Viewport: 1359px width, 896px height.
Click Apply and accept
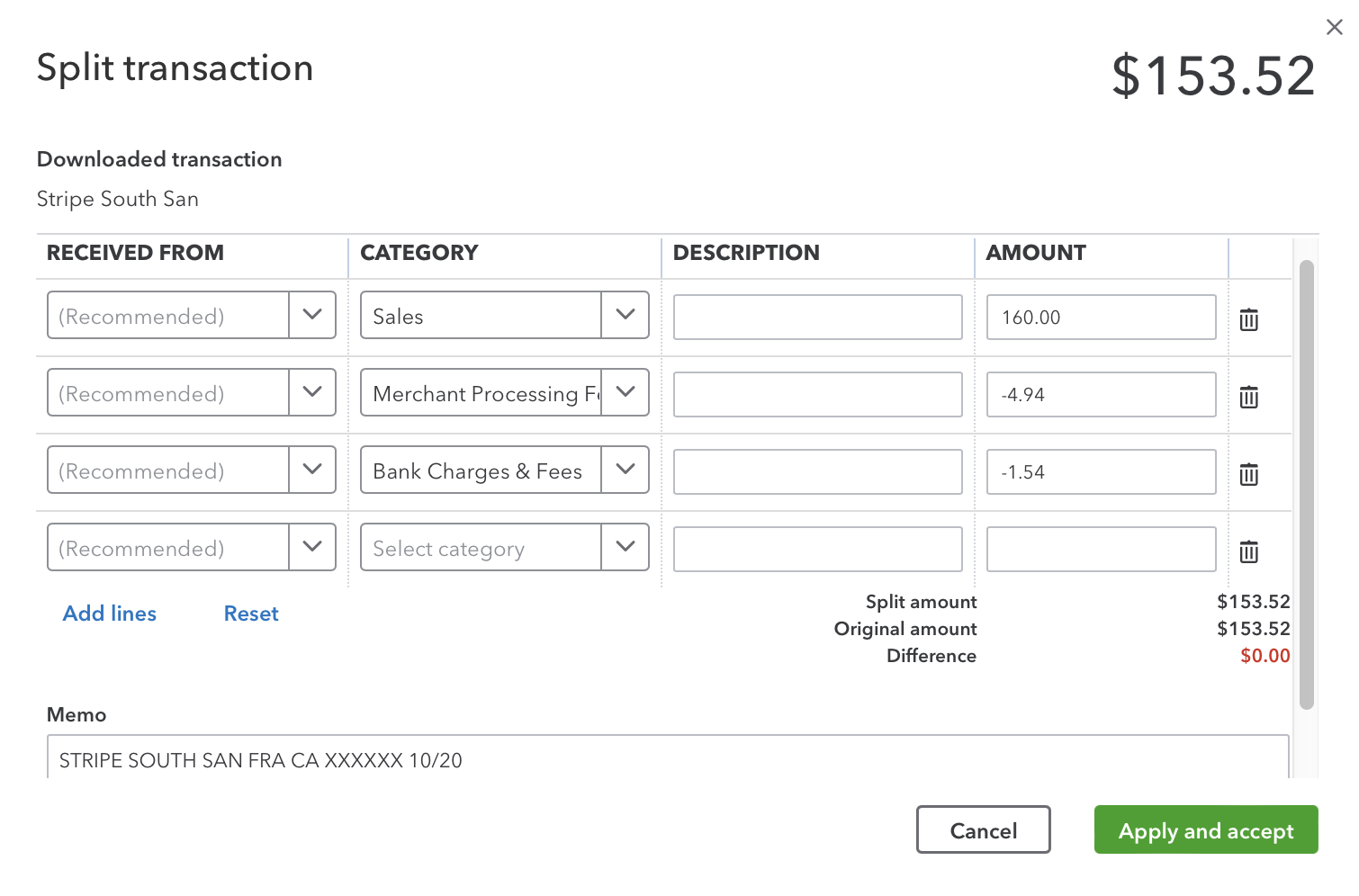[1205, 830]
